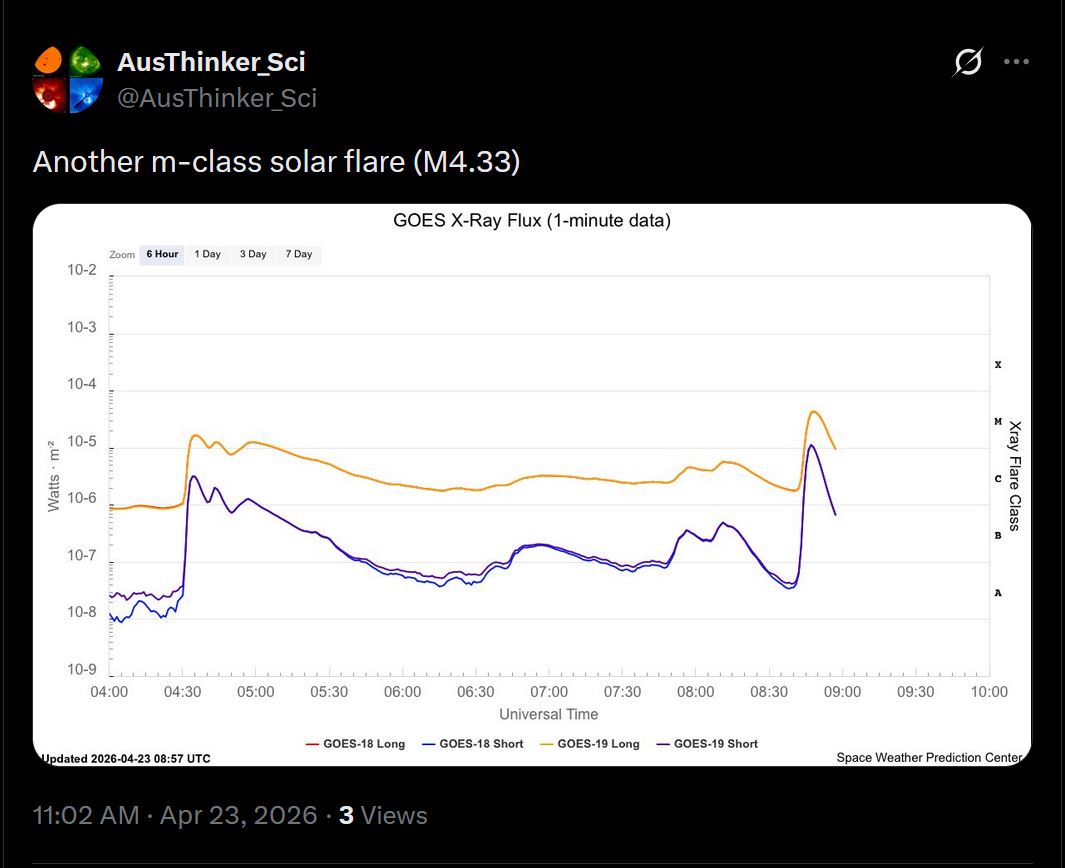Toggle the GOES-18 Short legend series
The height and width of the screenshot is (868, 1065).
[472, 744]
